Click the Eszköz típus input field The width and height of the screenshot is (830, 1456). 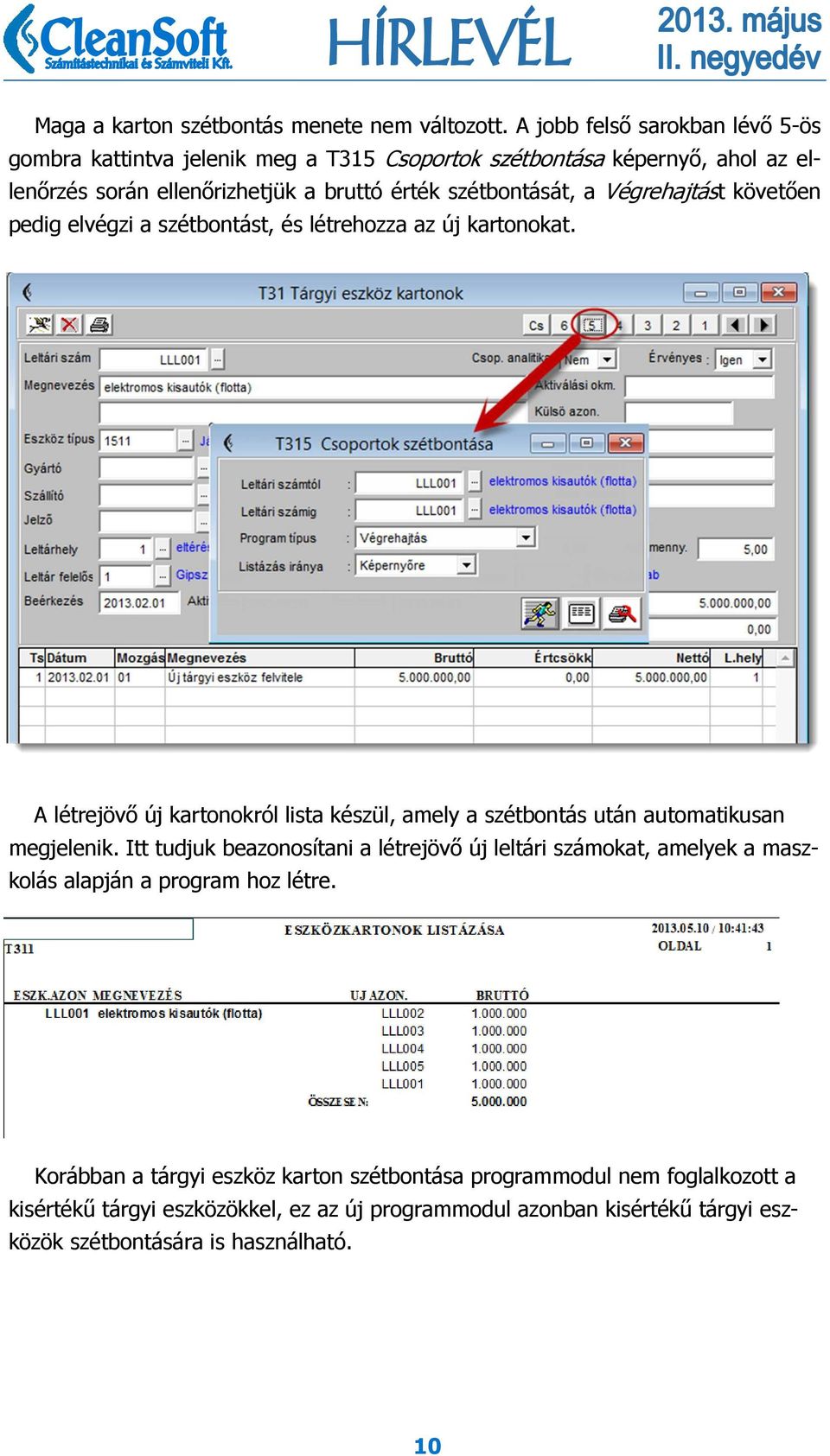click(138, 441)
